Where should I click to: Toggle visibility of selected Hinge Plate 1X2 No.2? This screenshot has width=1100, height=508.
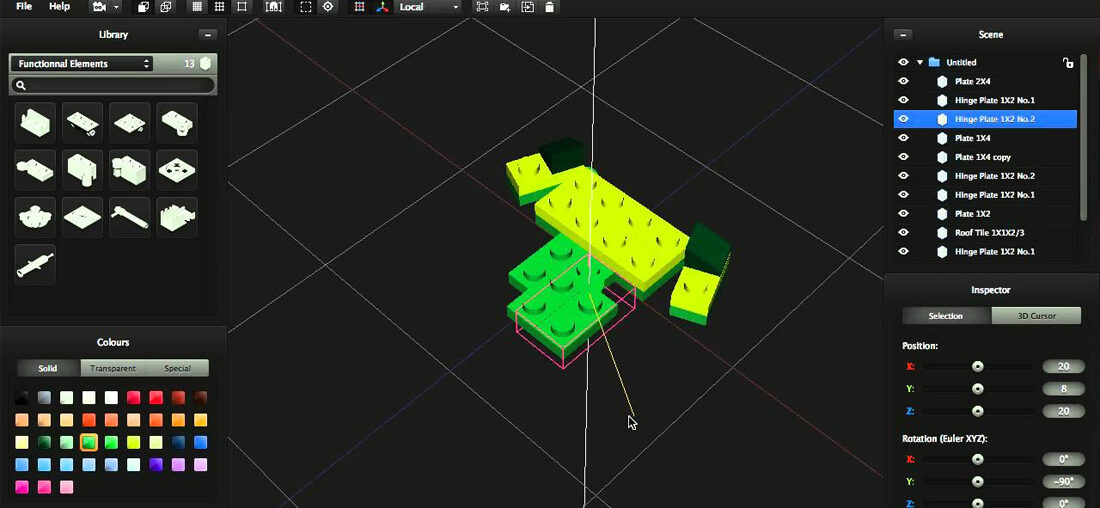point(904,119)
